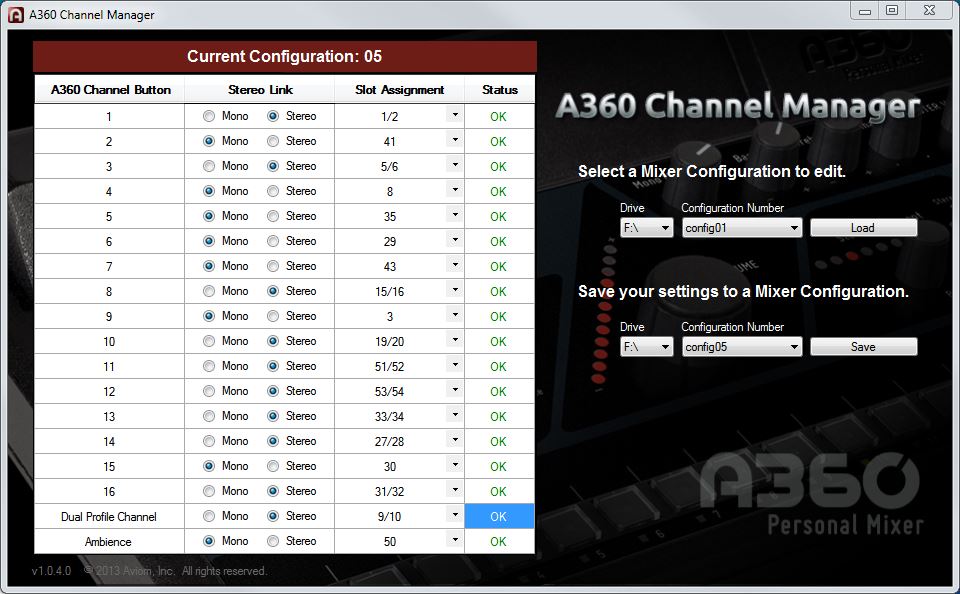Select Stereo for channel 4

(x=273, y=191)
